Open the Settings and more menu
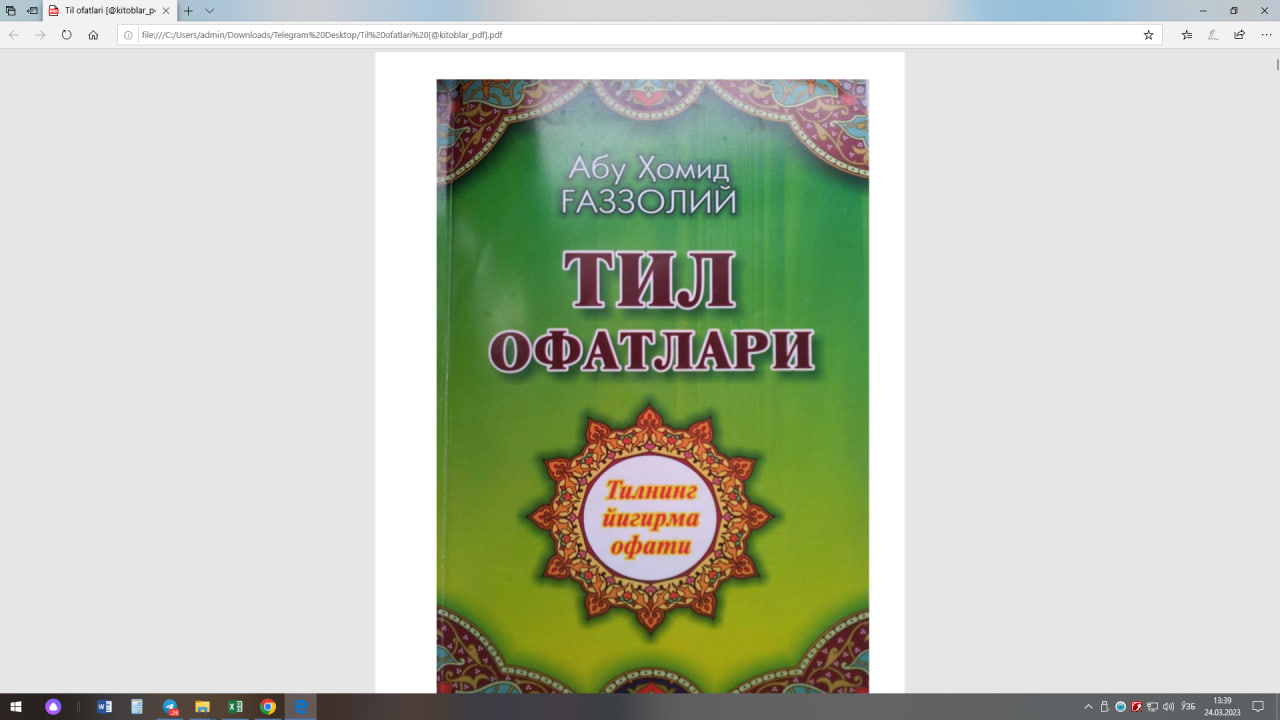1280x720 pixels. (x=1266, y=34)
